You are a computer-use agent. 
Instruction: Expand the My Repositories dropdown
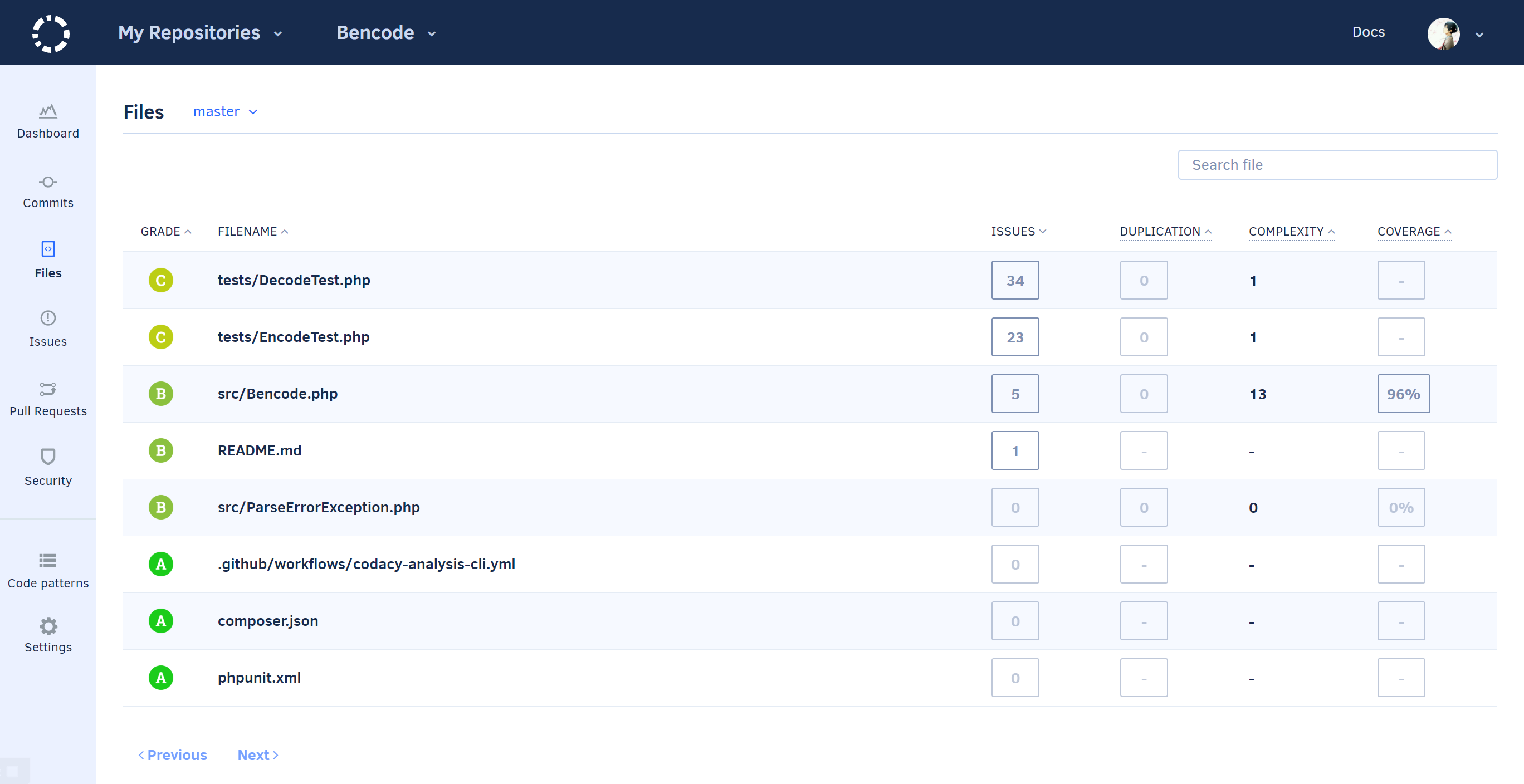coord(200,32)
